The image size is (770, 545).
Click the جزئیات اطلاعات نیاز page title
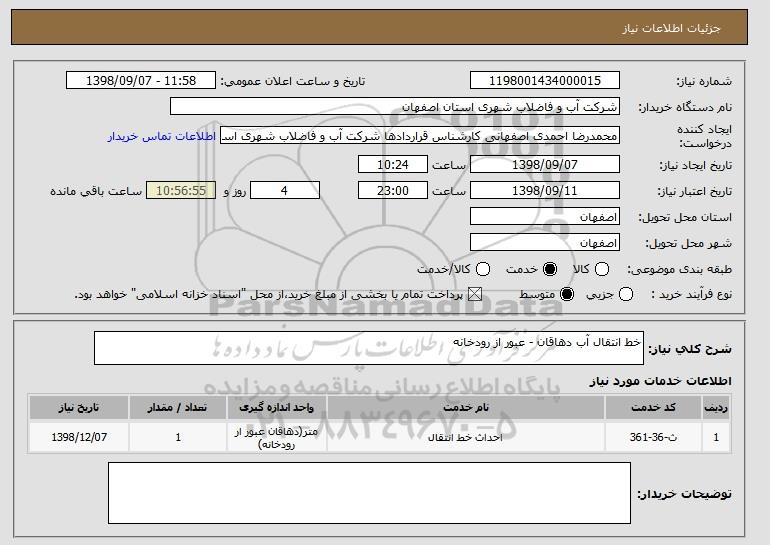pyautogui.click(x=671, y=28)
